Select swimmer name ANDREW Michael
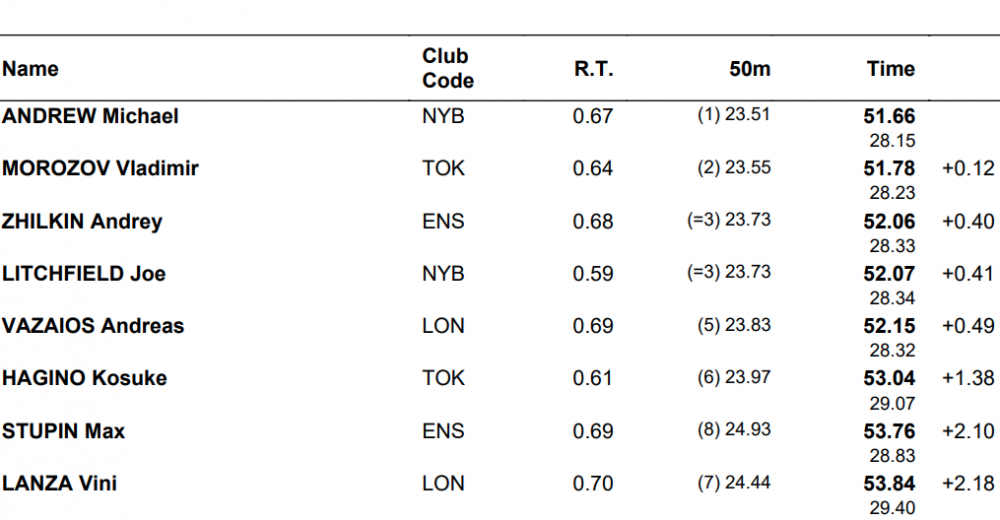The width and height of the screenshot is (1000, 520). [x=90, y=116]
